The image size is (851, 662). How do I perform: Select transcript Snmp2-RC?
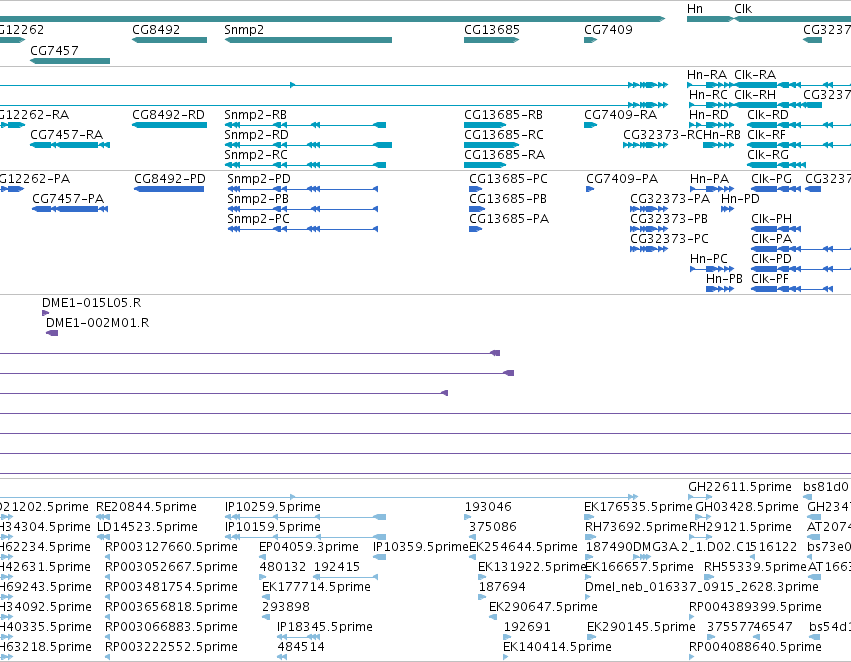pos(256,155)
